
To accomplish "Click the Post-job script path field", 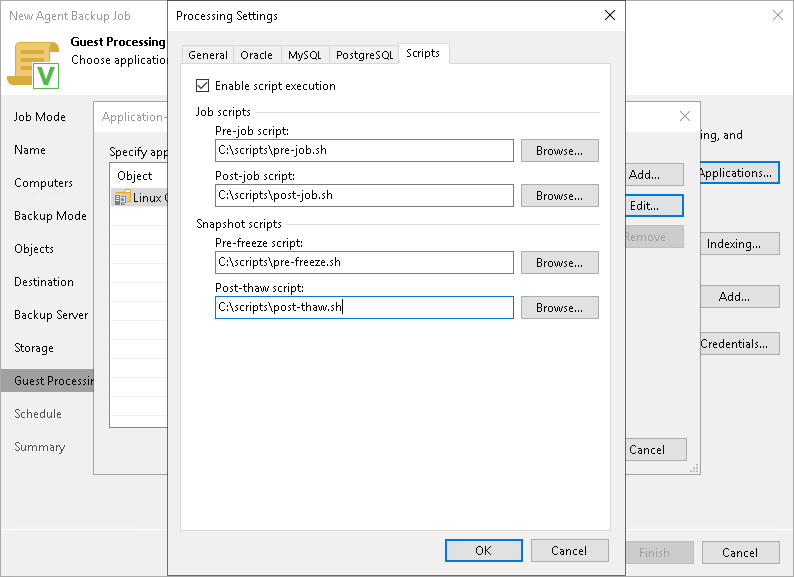I will pyautogui.click(x=364, y=196).
